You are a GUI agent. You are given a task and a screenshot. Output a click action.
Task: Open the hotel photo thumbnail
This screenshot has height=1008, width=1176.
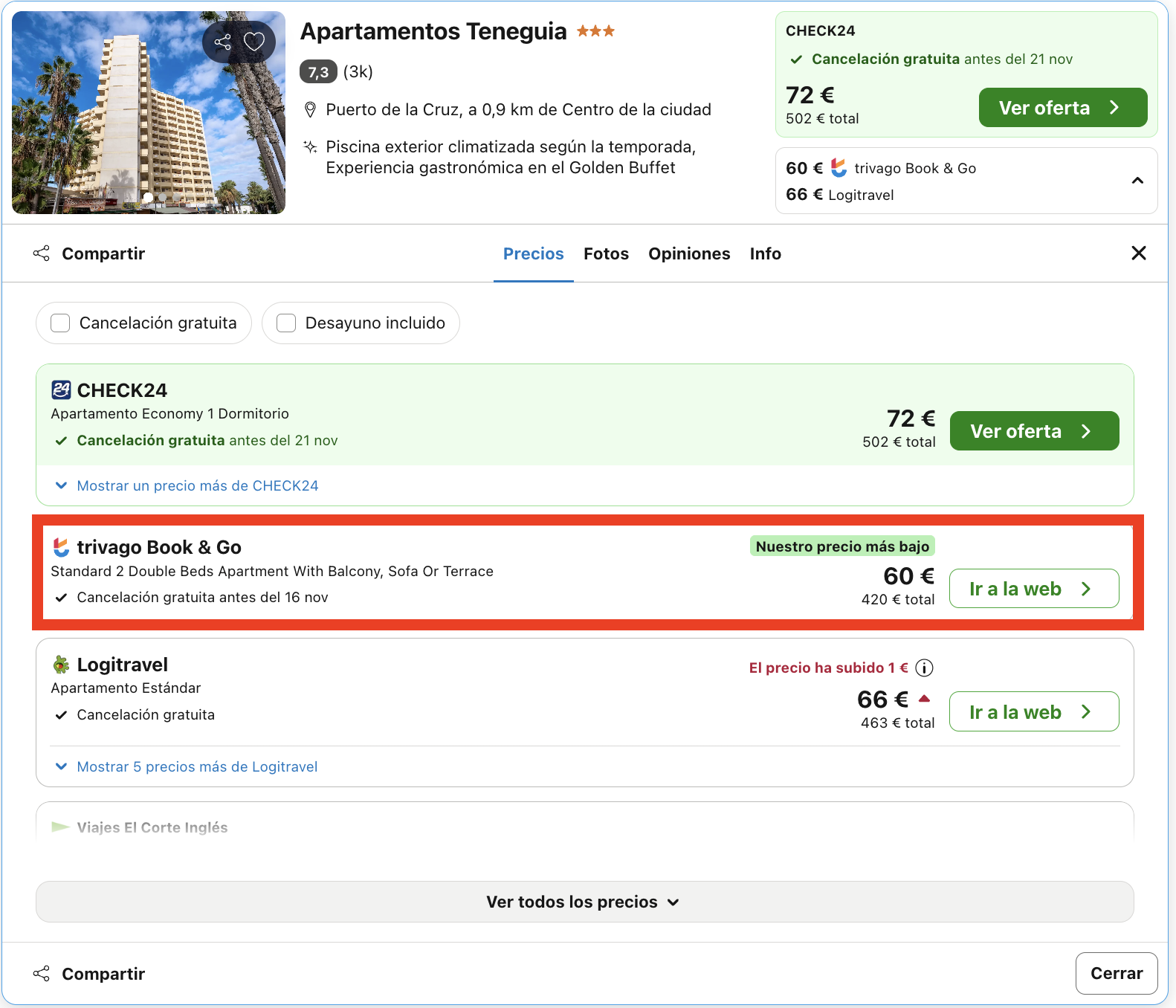[x=149, y=112]
